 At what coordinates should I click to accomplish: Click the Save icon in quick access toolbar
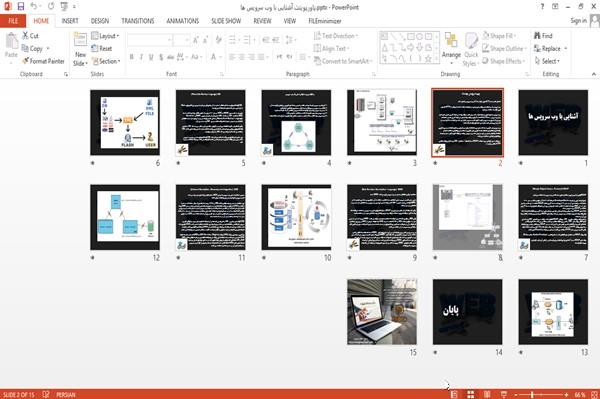[21, 6]
